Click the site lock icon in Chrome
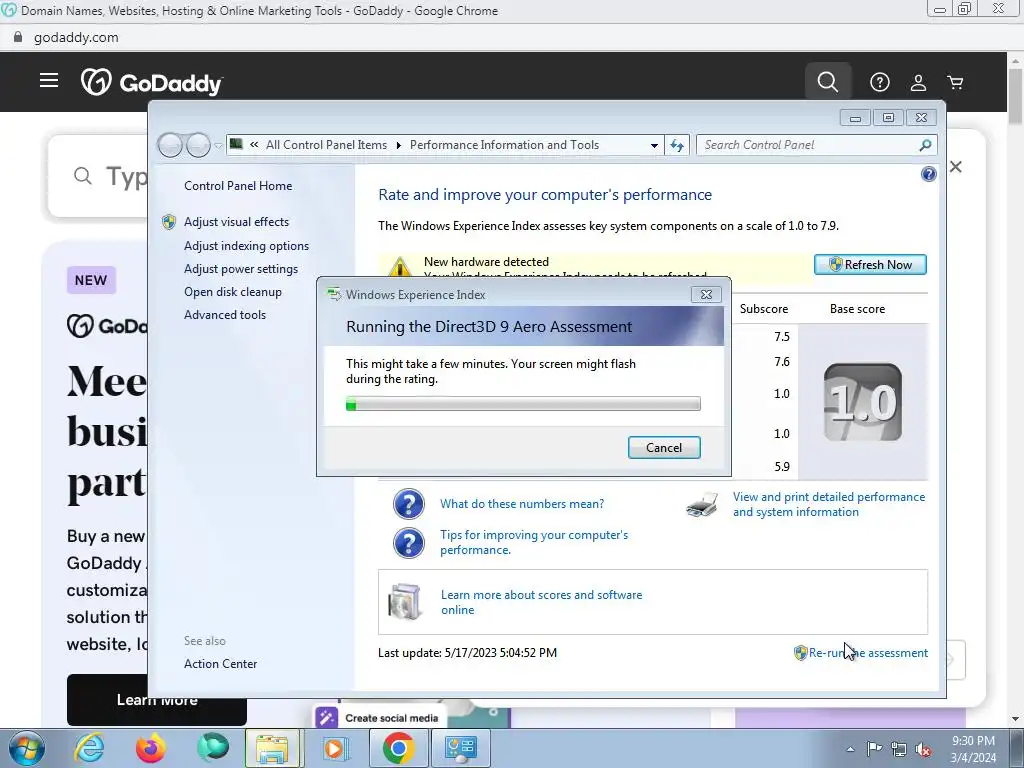This screenshot has width=1024, height=768. [18, 37]
